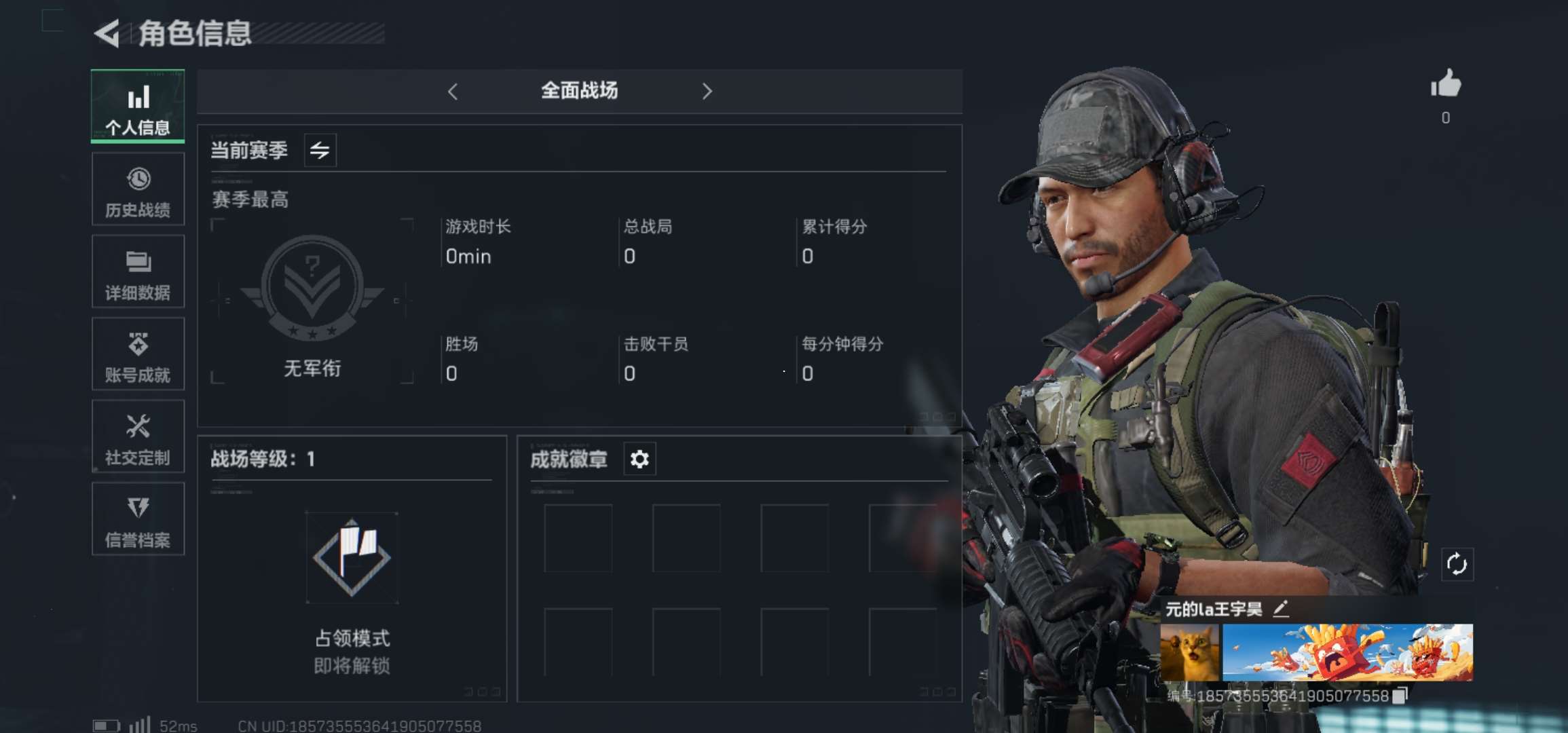Select the 详细数据 sidebar icon
This screenshot has height=733, width=1568.
click(x=138, y=271)
